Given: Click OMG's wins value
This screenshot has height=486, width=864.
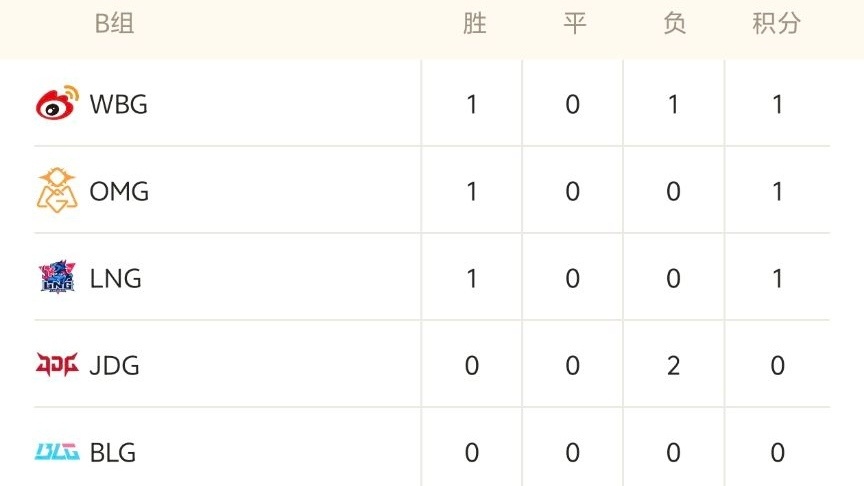Looking at the screenshot, I should coord(473,191).
